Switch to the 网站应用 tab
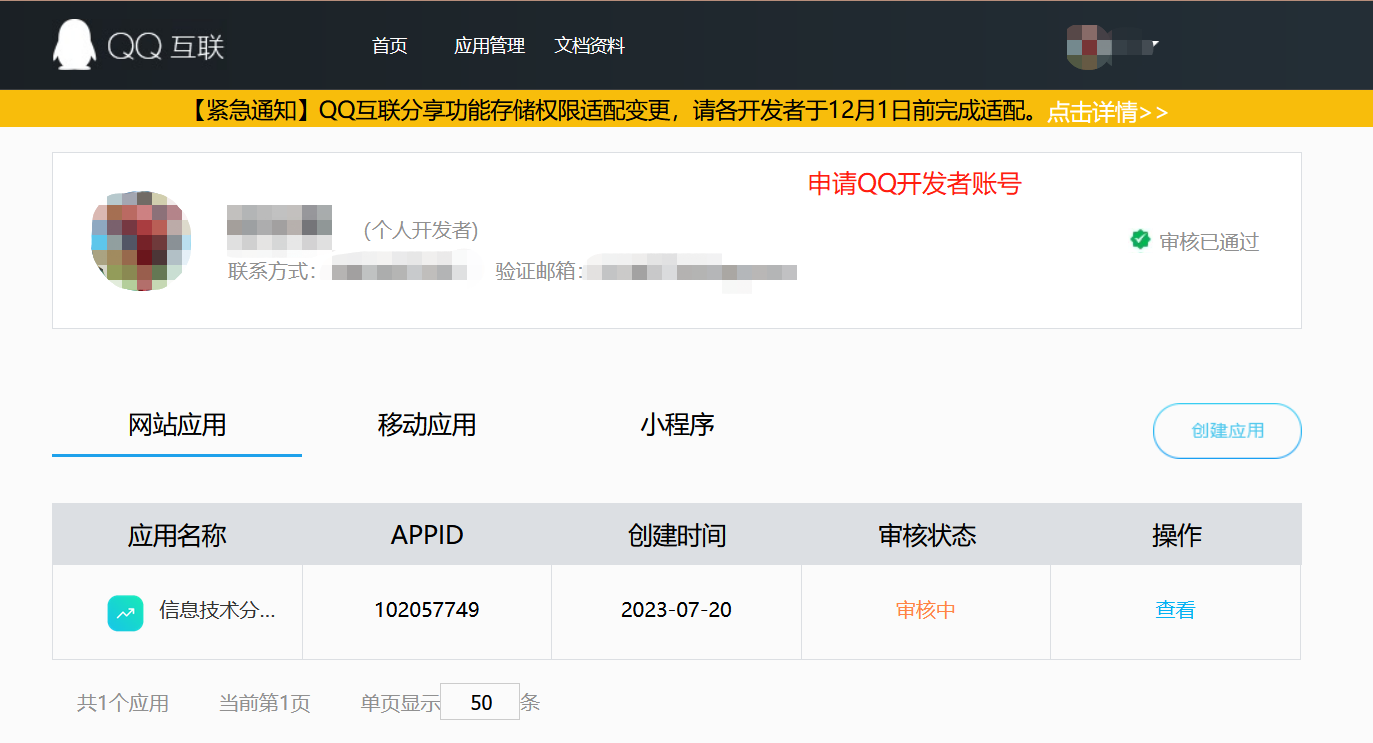1373x743 pixels. 177,425
